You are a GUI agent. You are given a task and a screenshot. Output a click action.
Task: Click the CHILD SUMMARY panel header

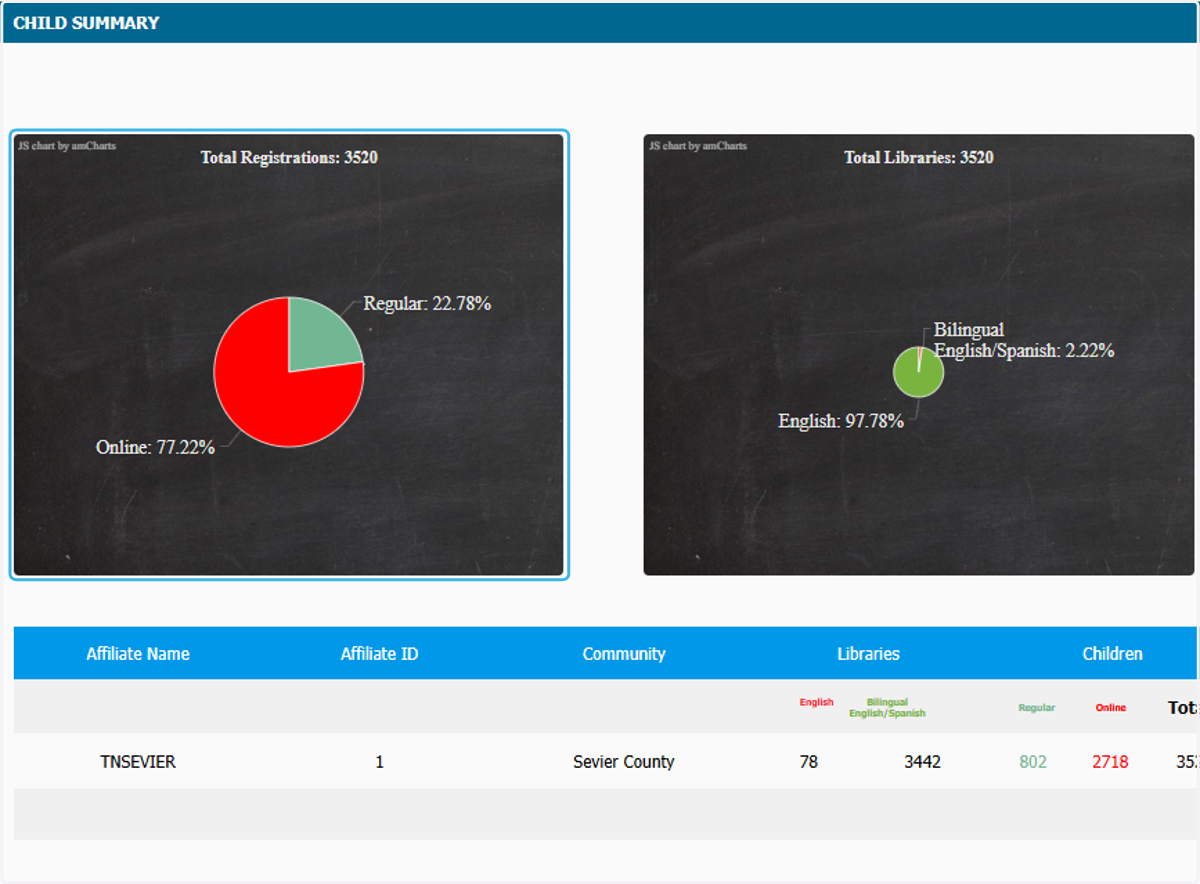(x=600, y=23)
